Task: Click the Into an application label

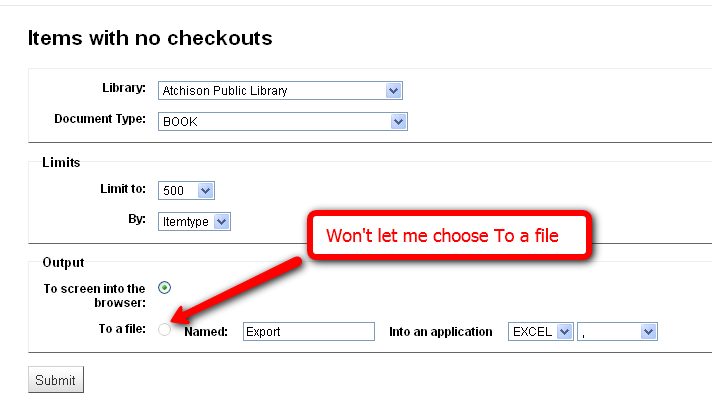Action: (x=441, y=331)
